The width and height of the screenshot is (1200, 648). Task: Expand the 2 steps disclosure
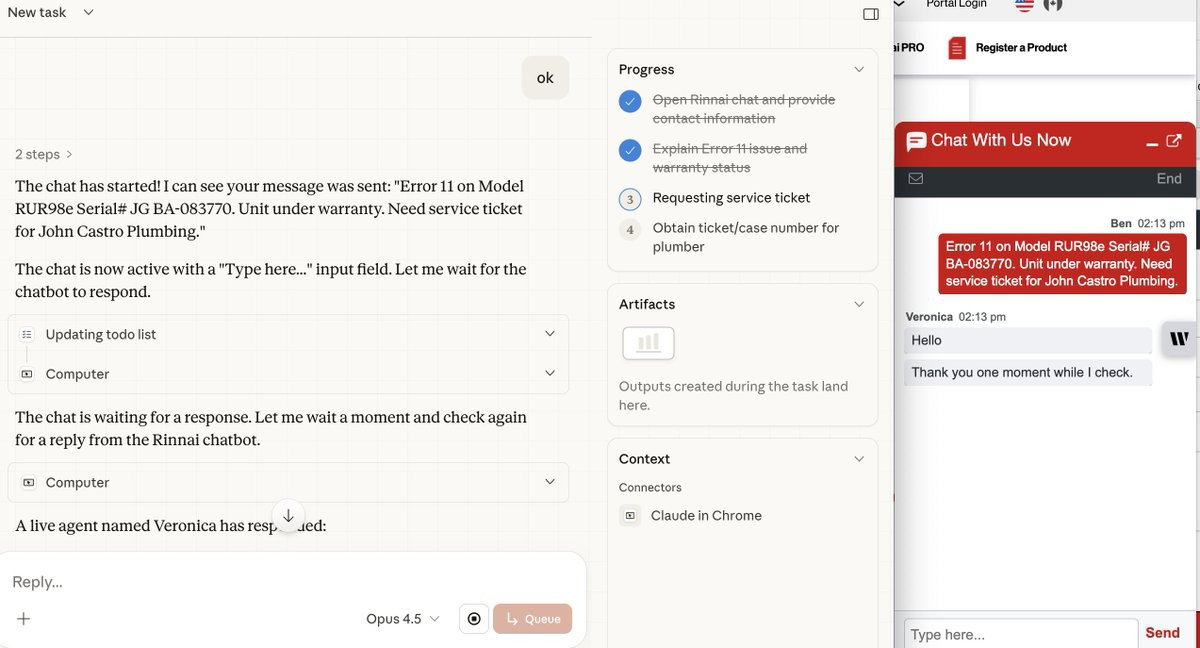click(x=44, y=154)
